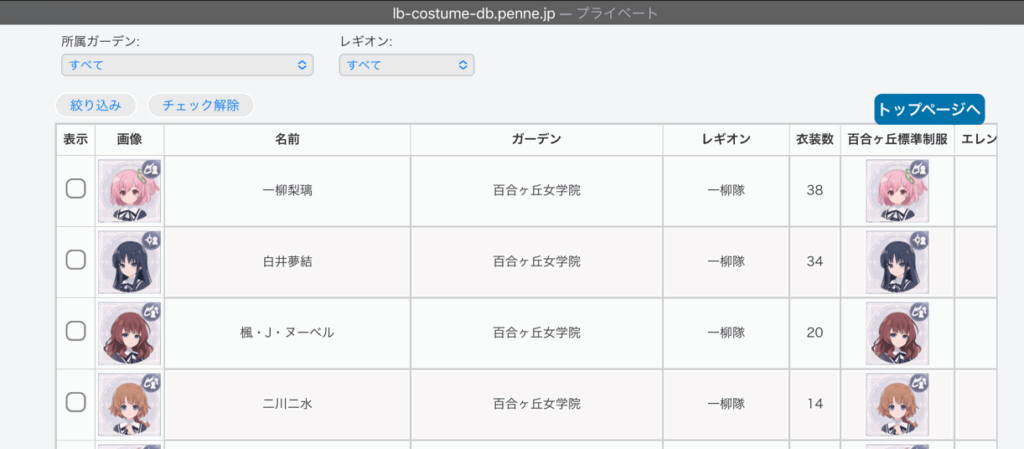Tick the checkbox in the 白井夢結 row
Screen dimensions: 1024x449
coord(76,260)
